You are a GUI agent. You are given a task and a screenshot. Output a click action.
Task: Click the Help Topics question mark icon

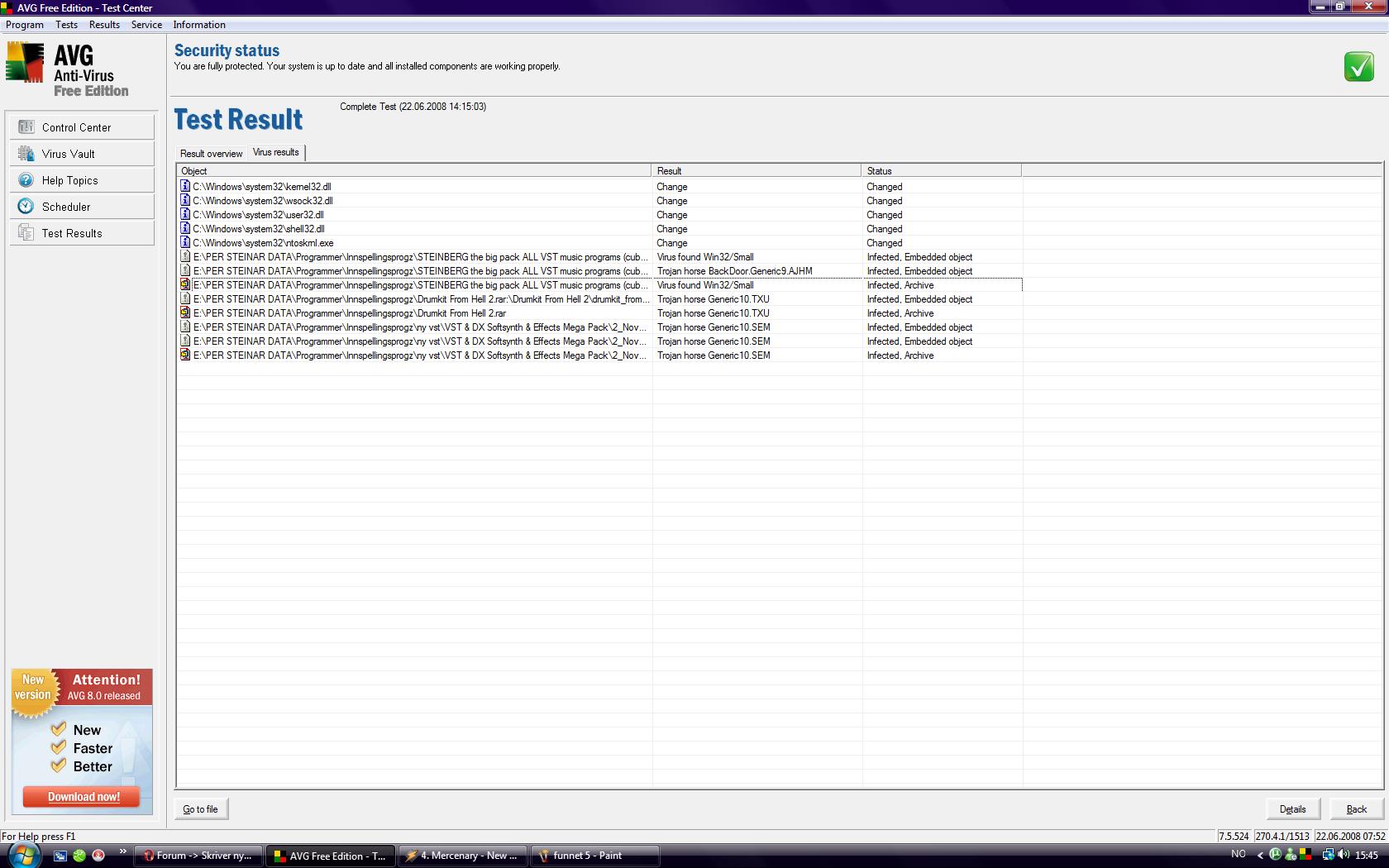26,180
